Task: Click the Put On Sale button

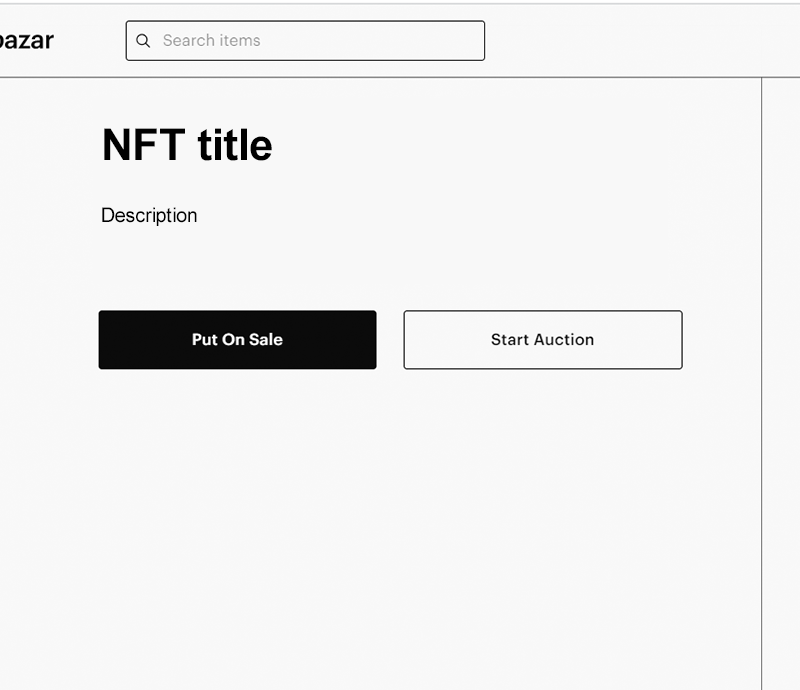Action: [237, 339]
